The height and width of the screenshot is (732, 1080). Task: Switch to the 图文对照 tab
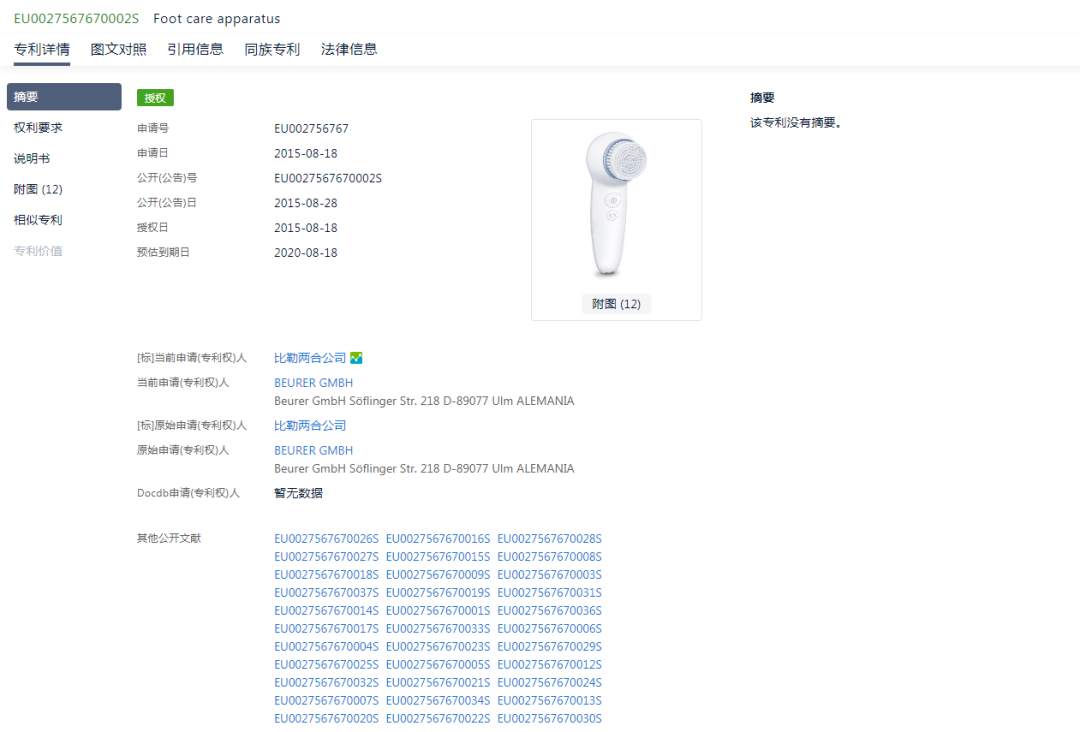point(118,50)
